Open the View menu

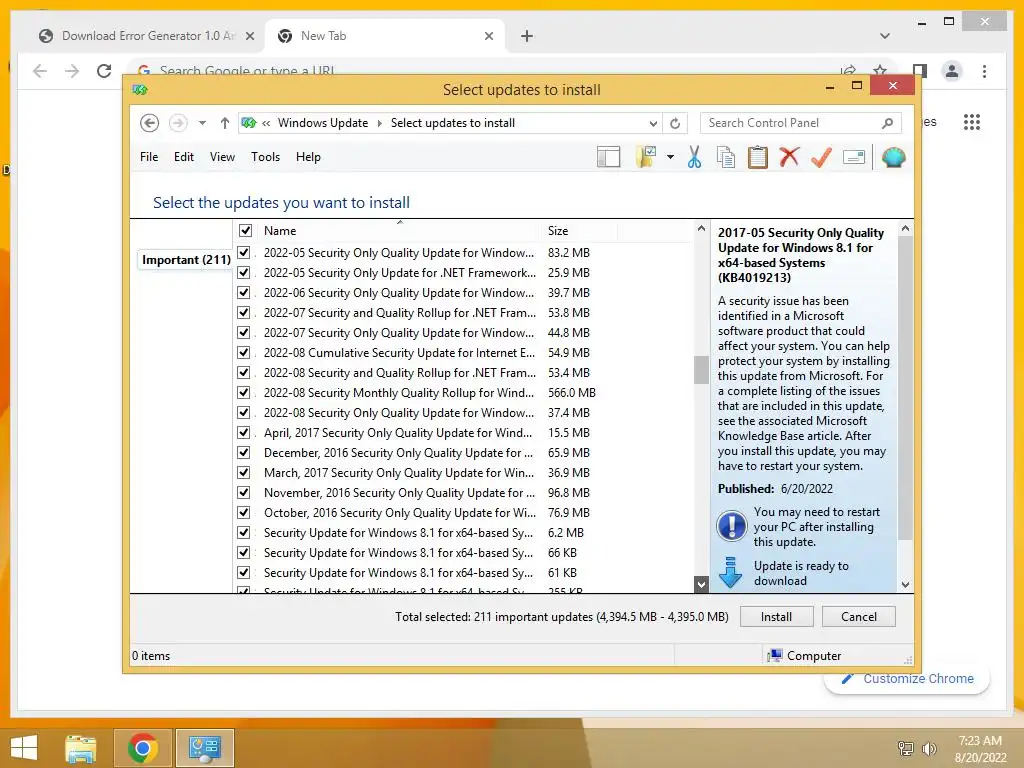pyautogui.click(x=222, y=157)
